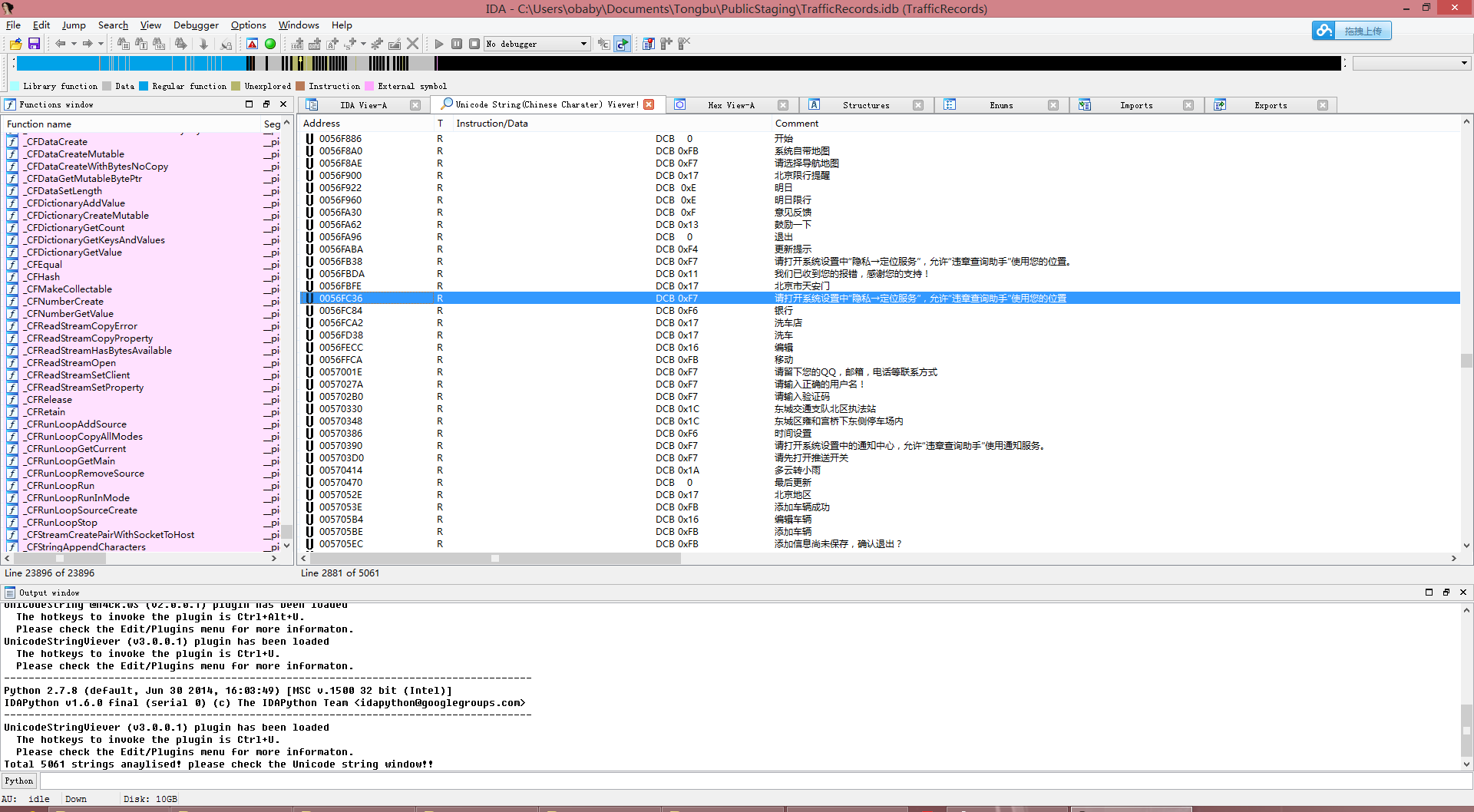This screenshot has height=812, width=1474.
Task: Click the text search binoculars icon
Action: pyautogui.click(x=141, y=44)
